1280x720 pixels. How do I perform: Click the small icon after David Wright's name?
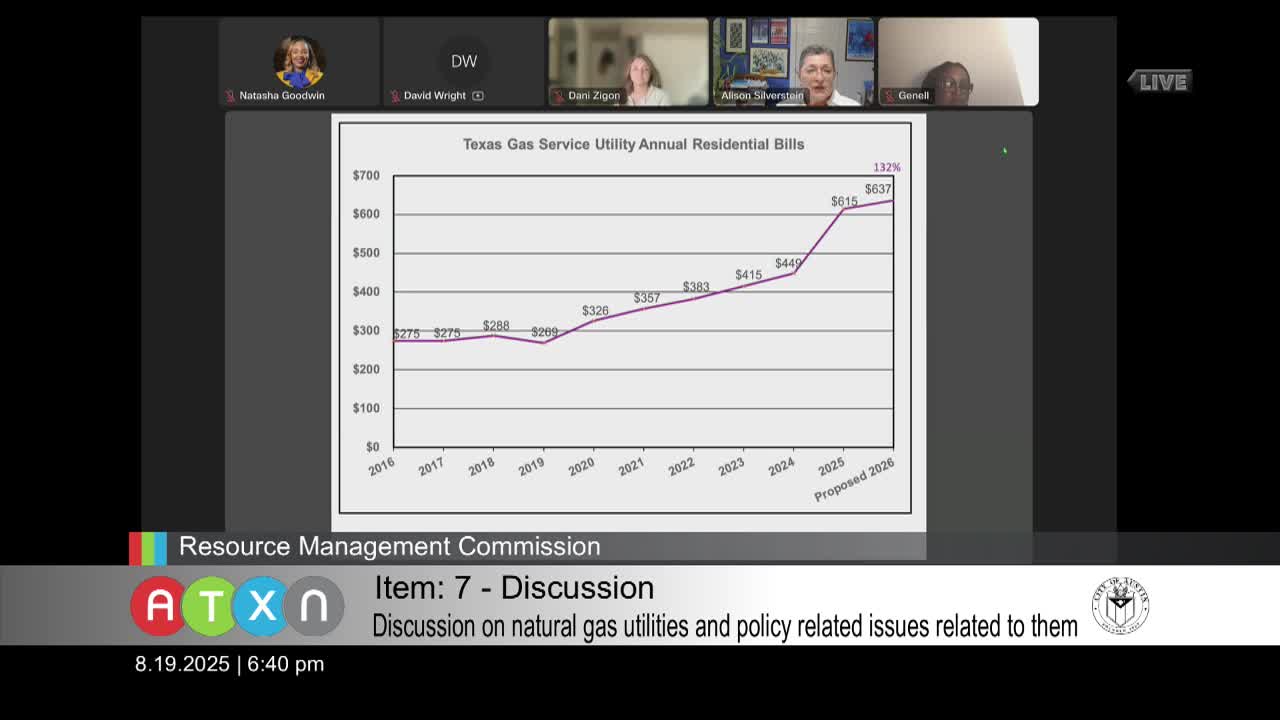tap(478, 96)
